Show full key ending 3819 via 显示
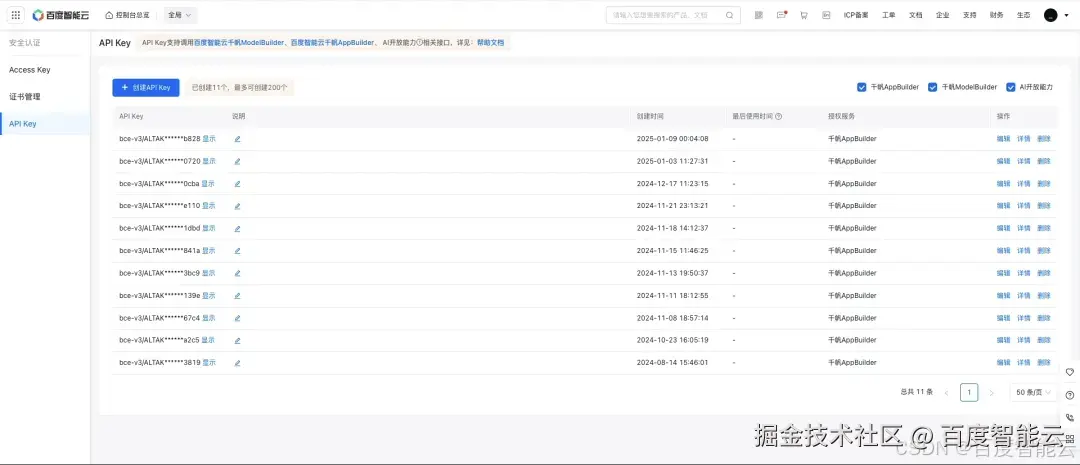The height and width of the screenshot is (465, 1080). [209, 362]
